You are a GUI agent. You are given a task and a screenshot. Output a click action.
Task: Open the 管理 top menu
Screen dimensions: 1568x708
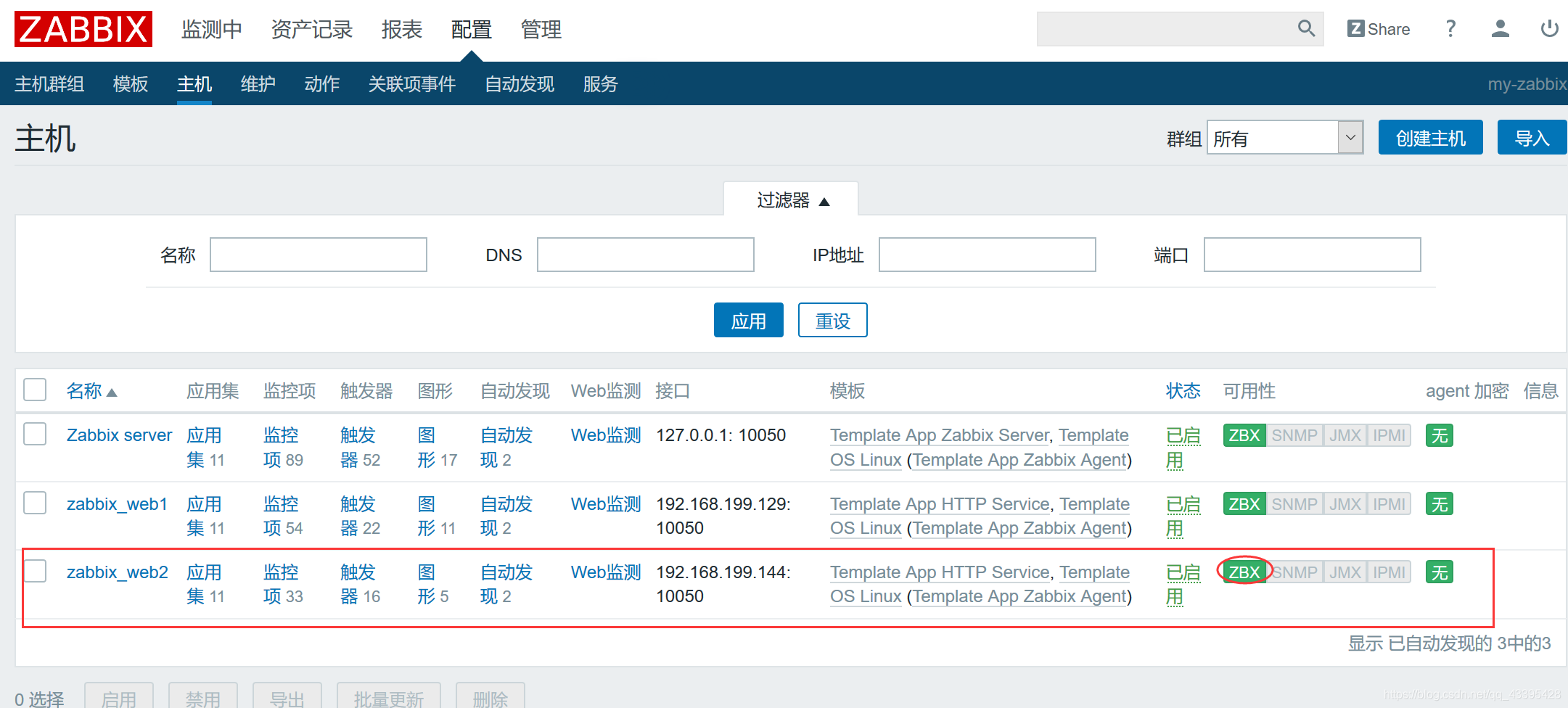point(541,29)
